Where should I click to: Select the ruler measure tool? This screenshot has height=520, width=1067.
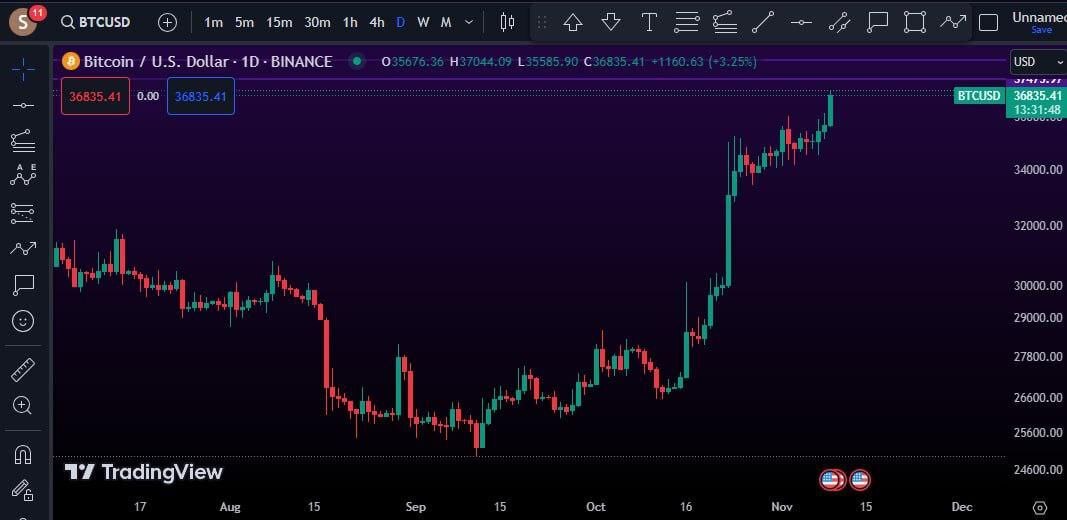click(23, 370)
